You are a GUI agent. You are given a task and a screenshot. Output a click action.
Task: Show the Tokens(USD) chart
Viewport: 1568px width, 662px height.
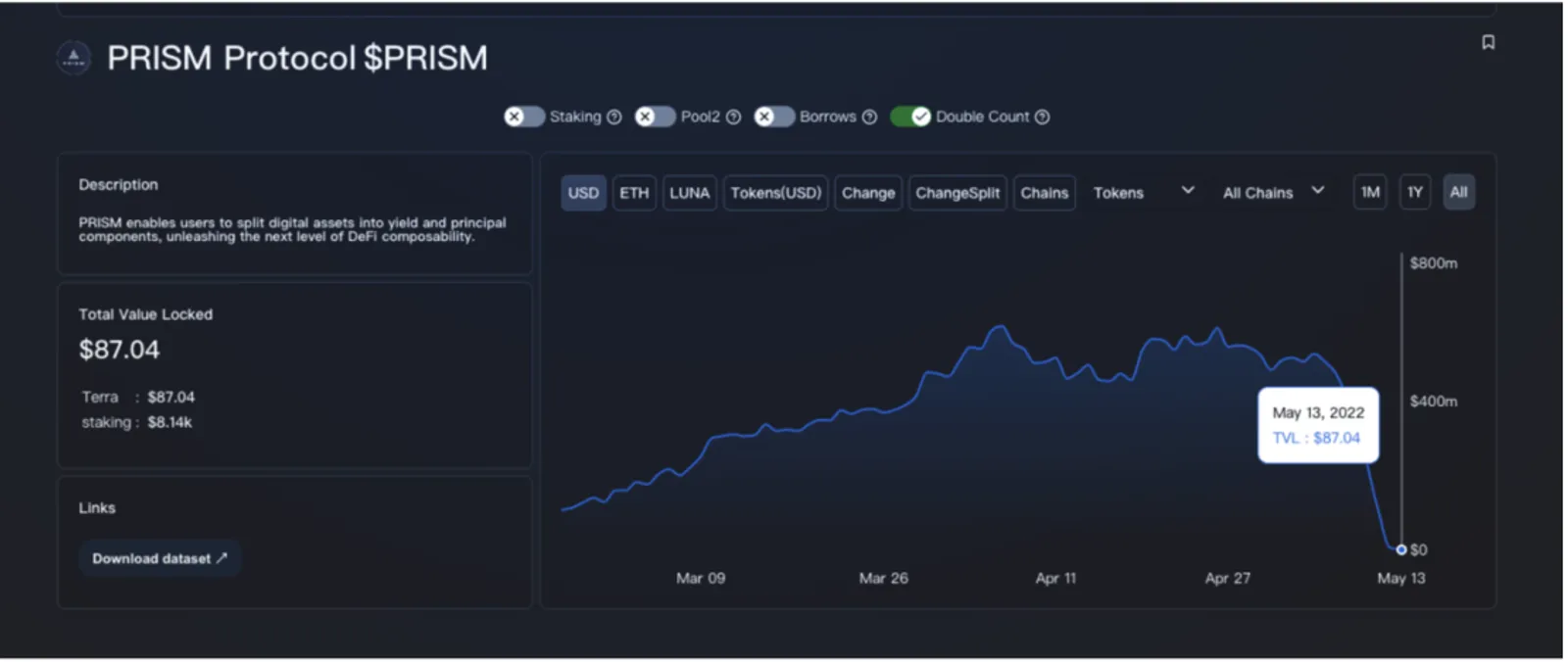(776, 193)
